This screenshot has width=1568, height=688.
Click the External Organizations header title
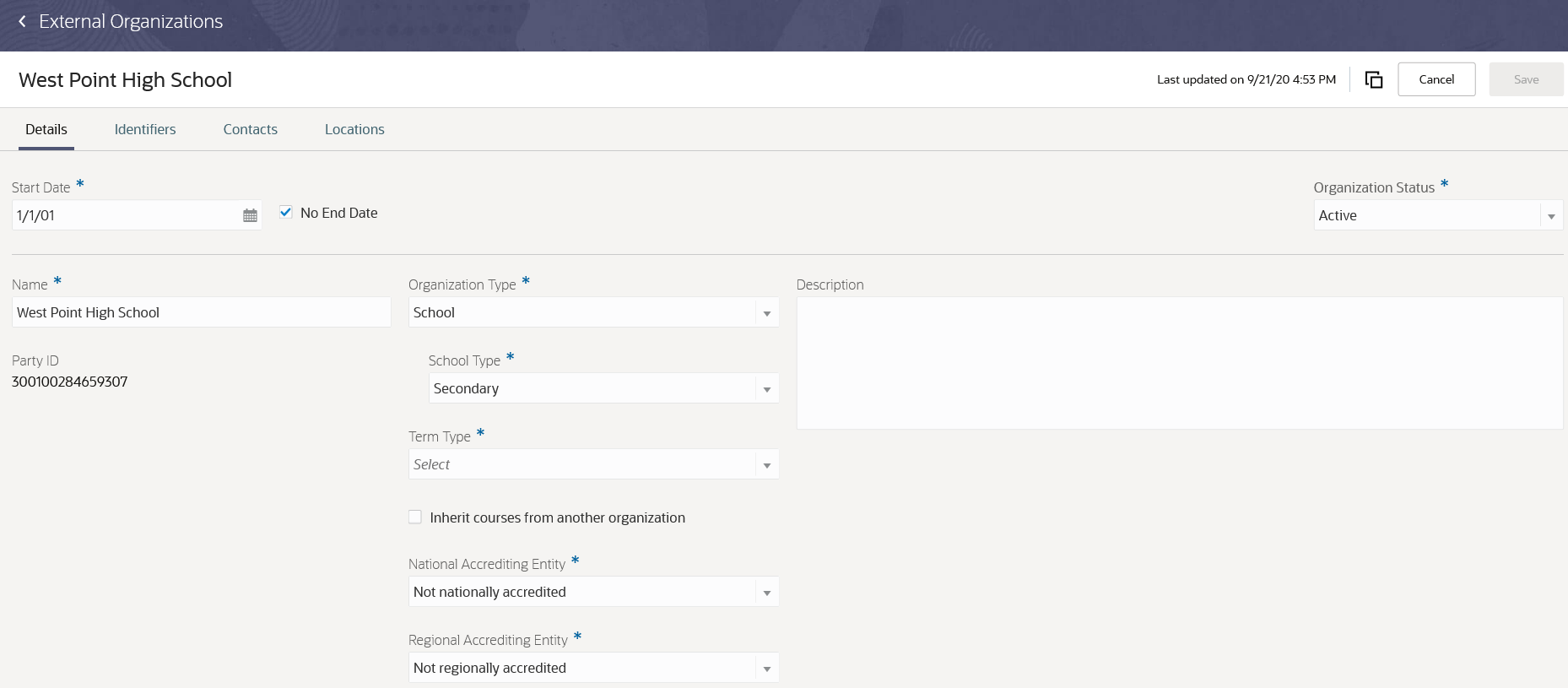[131, 21]
